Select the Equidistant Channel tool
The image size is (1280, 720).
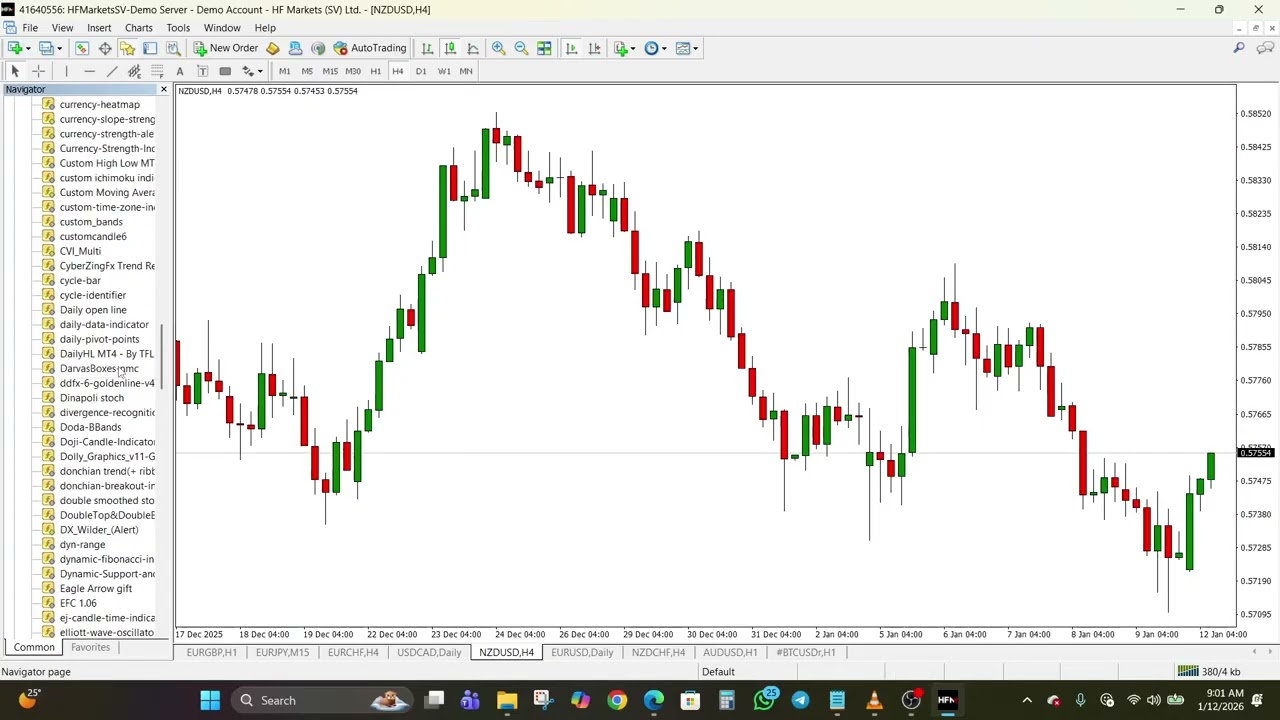click(x=134, y=71)
